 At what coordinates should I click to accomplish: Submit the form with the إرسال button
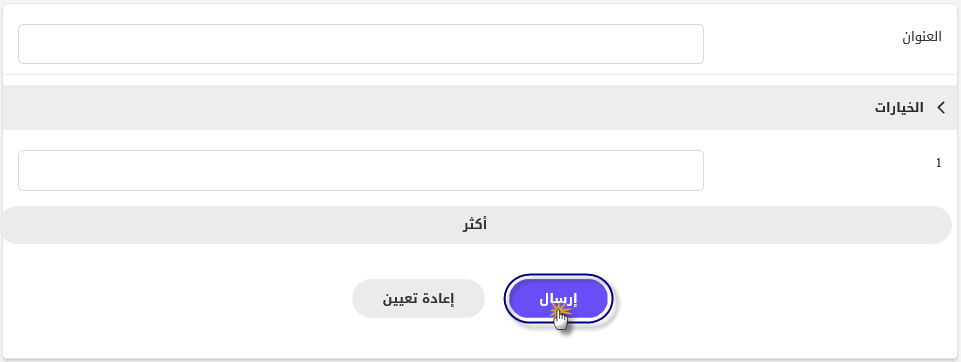pyautogui.click(x=558, y=299)
